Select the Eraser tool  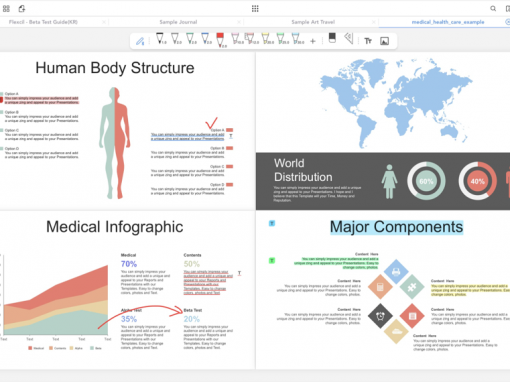click(332, 38)
